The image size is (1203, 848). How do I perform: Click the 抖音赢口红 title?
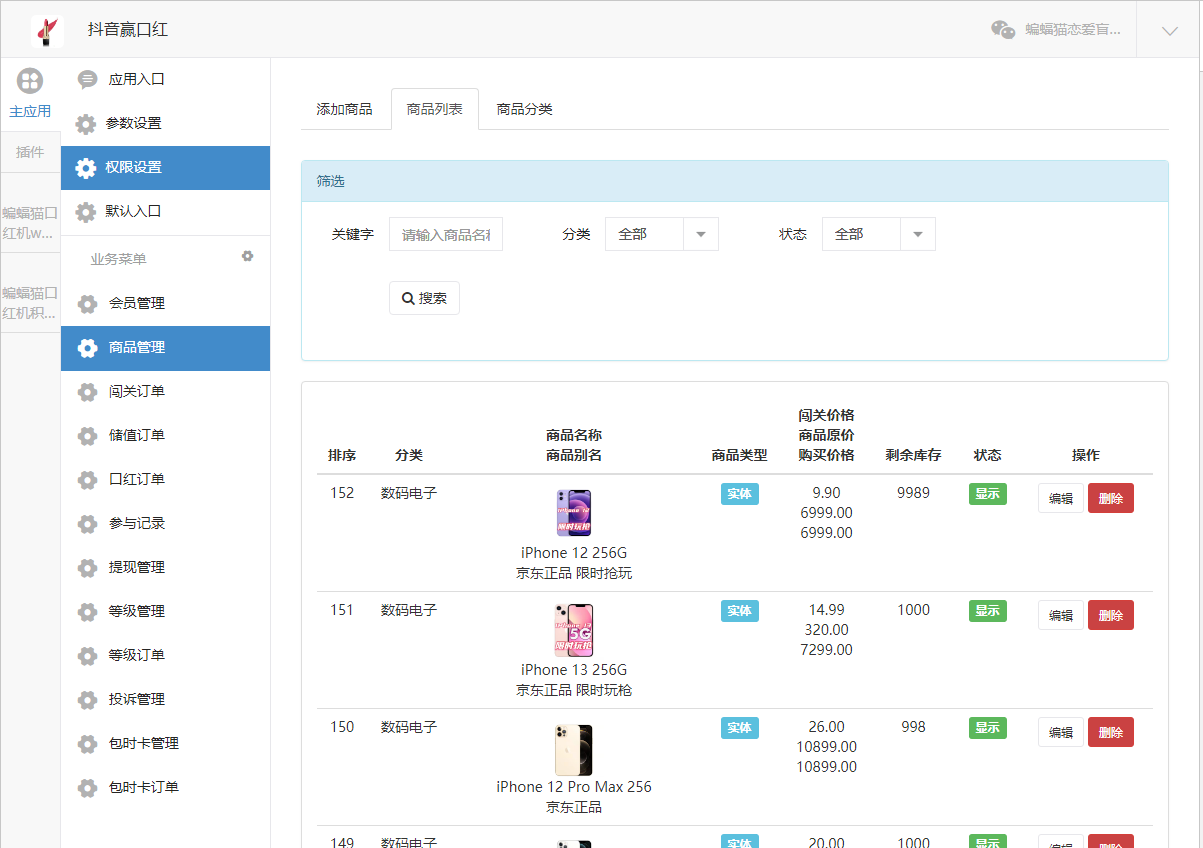pyautogui.click(x=128, y=30)
